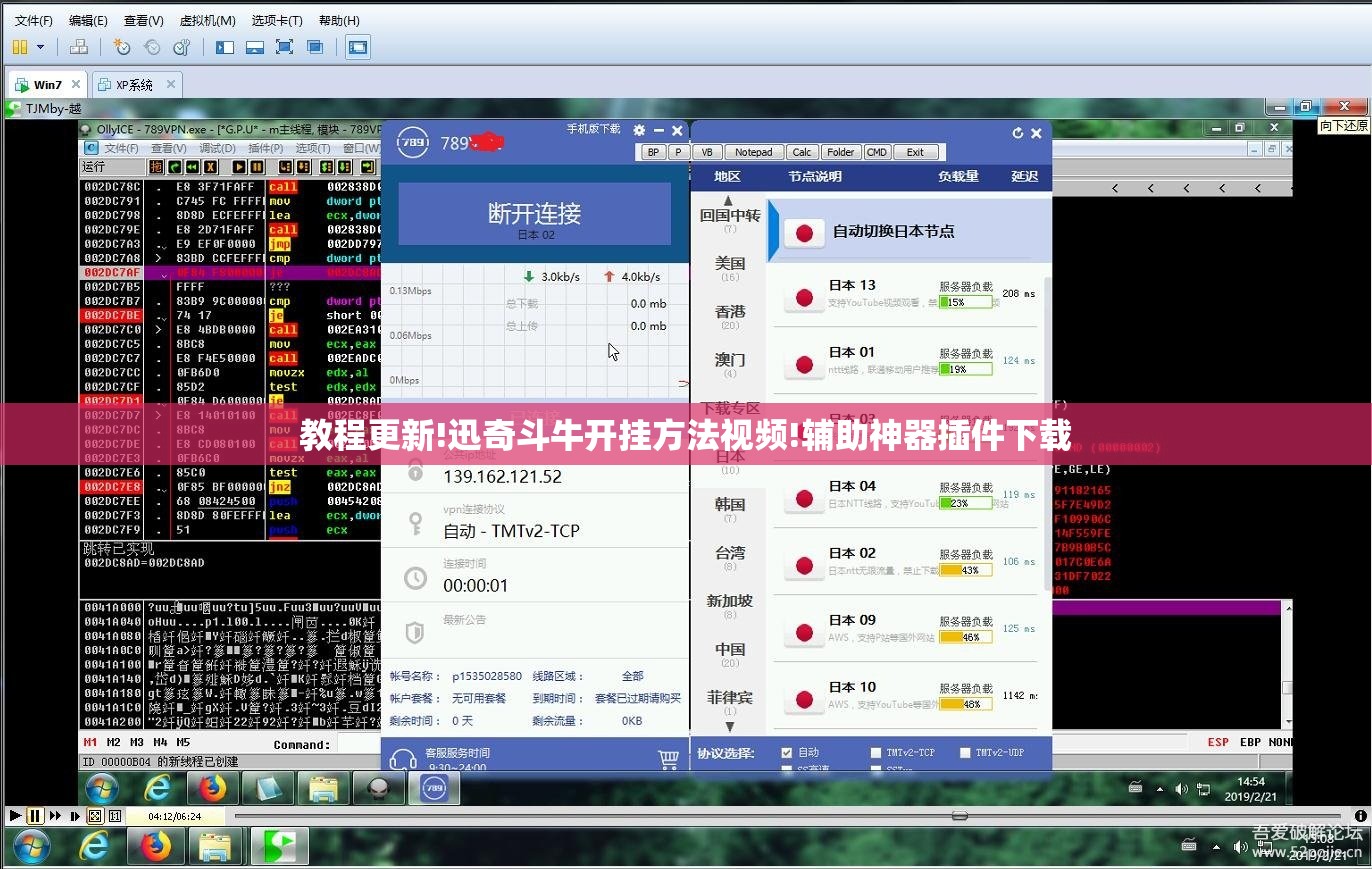This screenshot has height=869, width=1372.
Task: Click the Unity mode toolbar icon
Action: 315,46
